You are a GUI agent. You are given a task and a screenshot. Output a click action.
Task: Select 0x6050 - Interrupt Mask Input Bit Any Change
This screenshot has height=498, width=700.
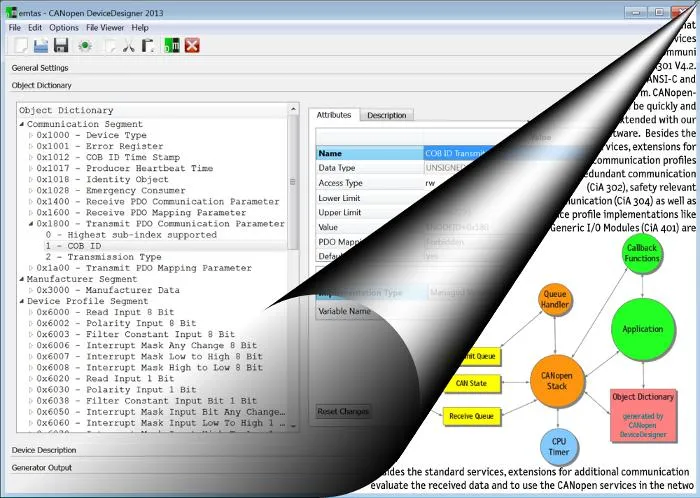(x=161, y=412)
